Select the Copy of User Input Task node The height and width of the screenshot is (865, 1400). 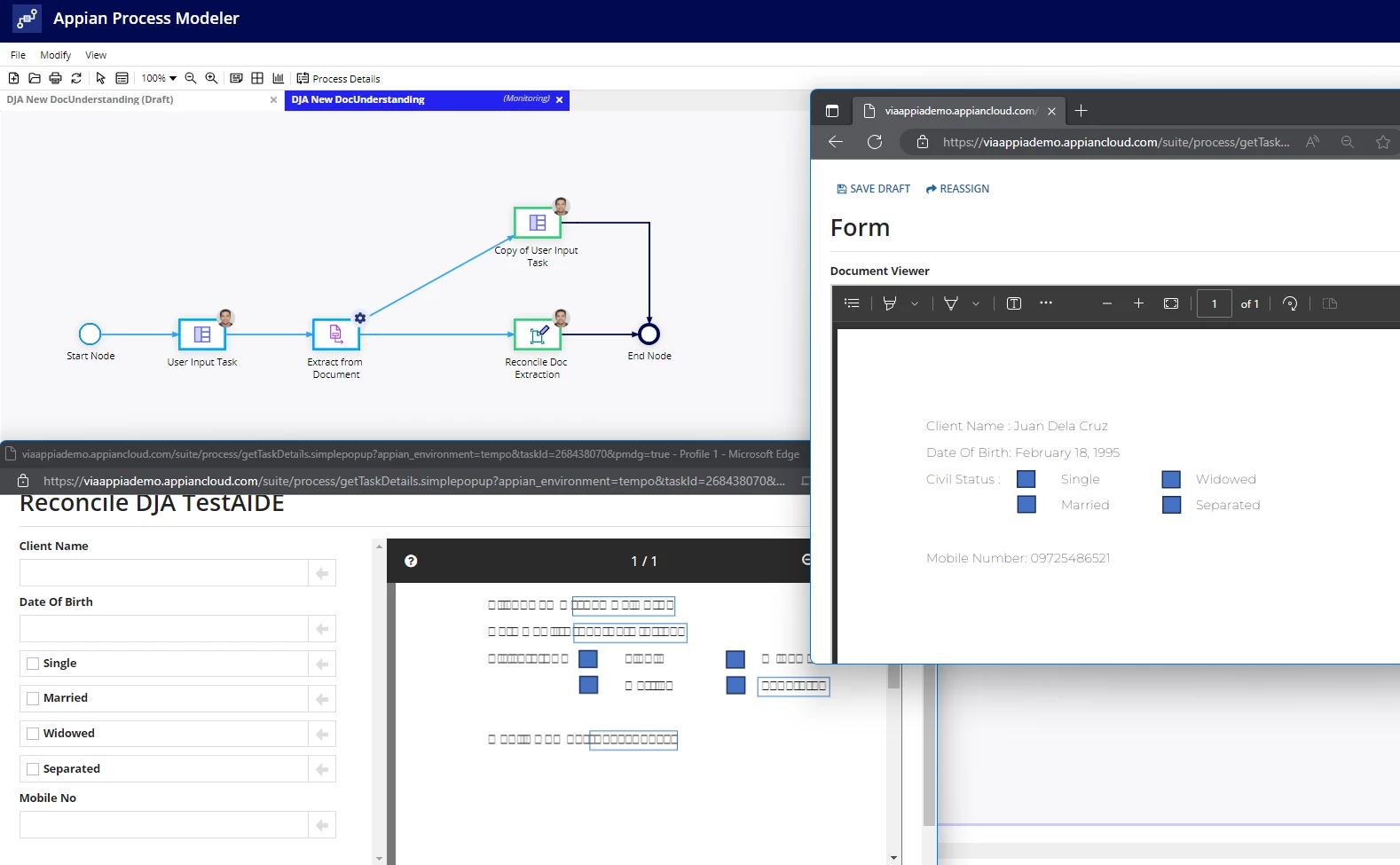click(x=538, y=223)
